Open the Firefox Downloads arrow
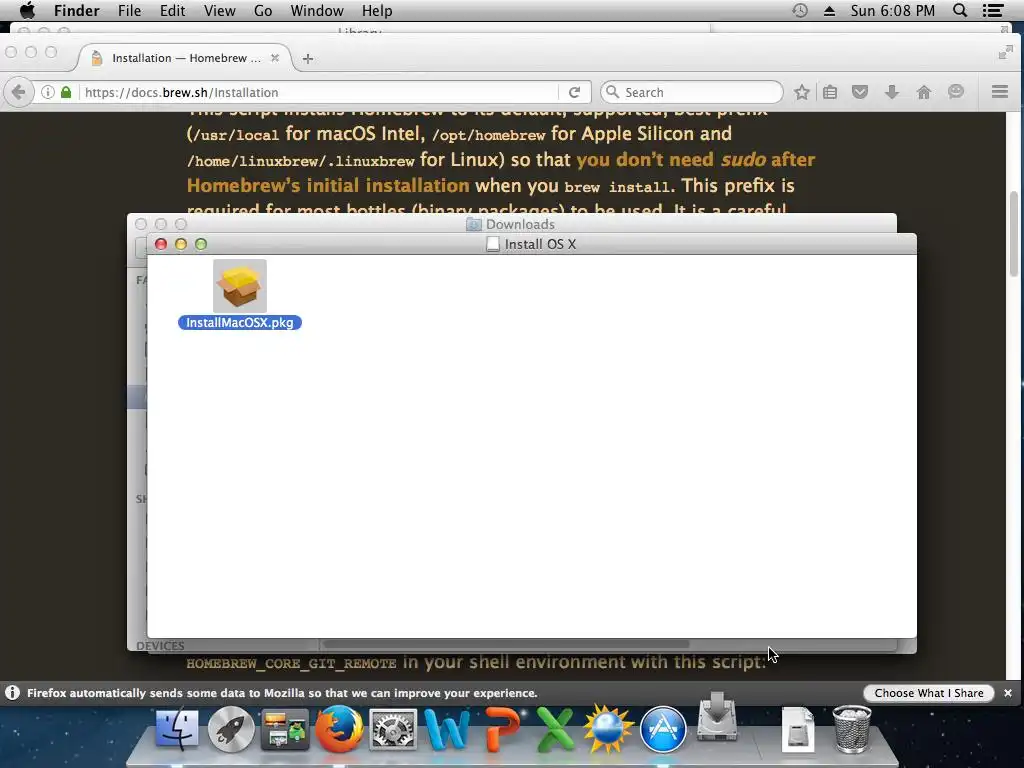 tap(891, 92)
